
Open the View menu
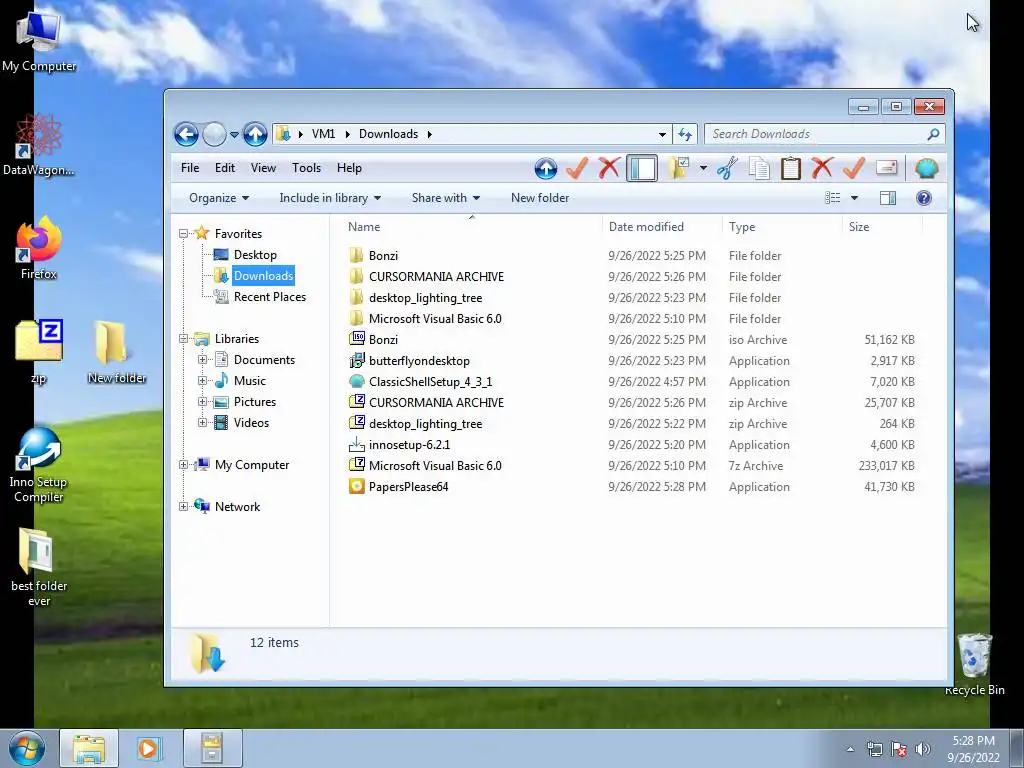tap(263, 168)
